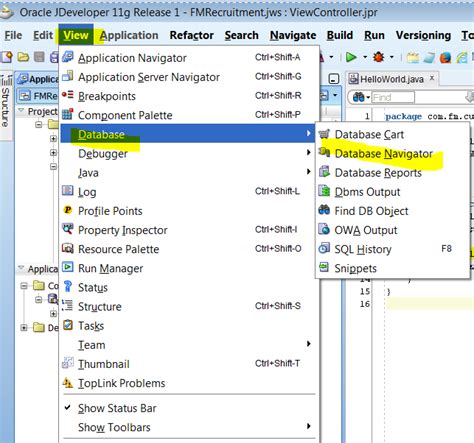Open the Navigate menu
The width and height of the screenshot is (474, 443).
tap(293, 35)
